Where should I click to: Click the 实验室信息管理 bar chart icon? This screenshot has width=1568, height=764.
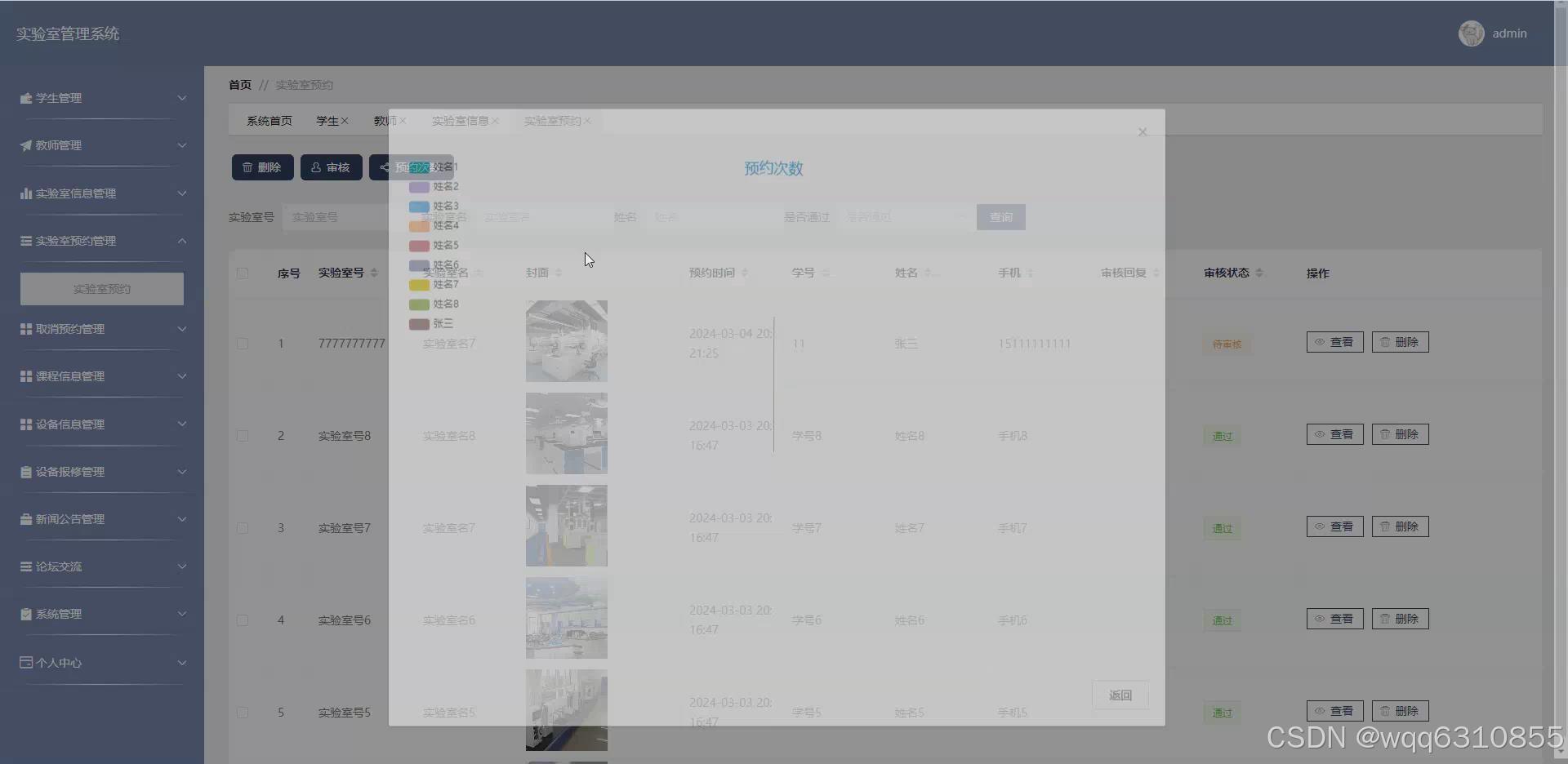click(x=26, y=193)
